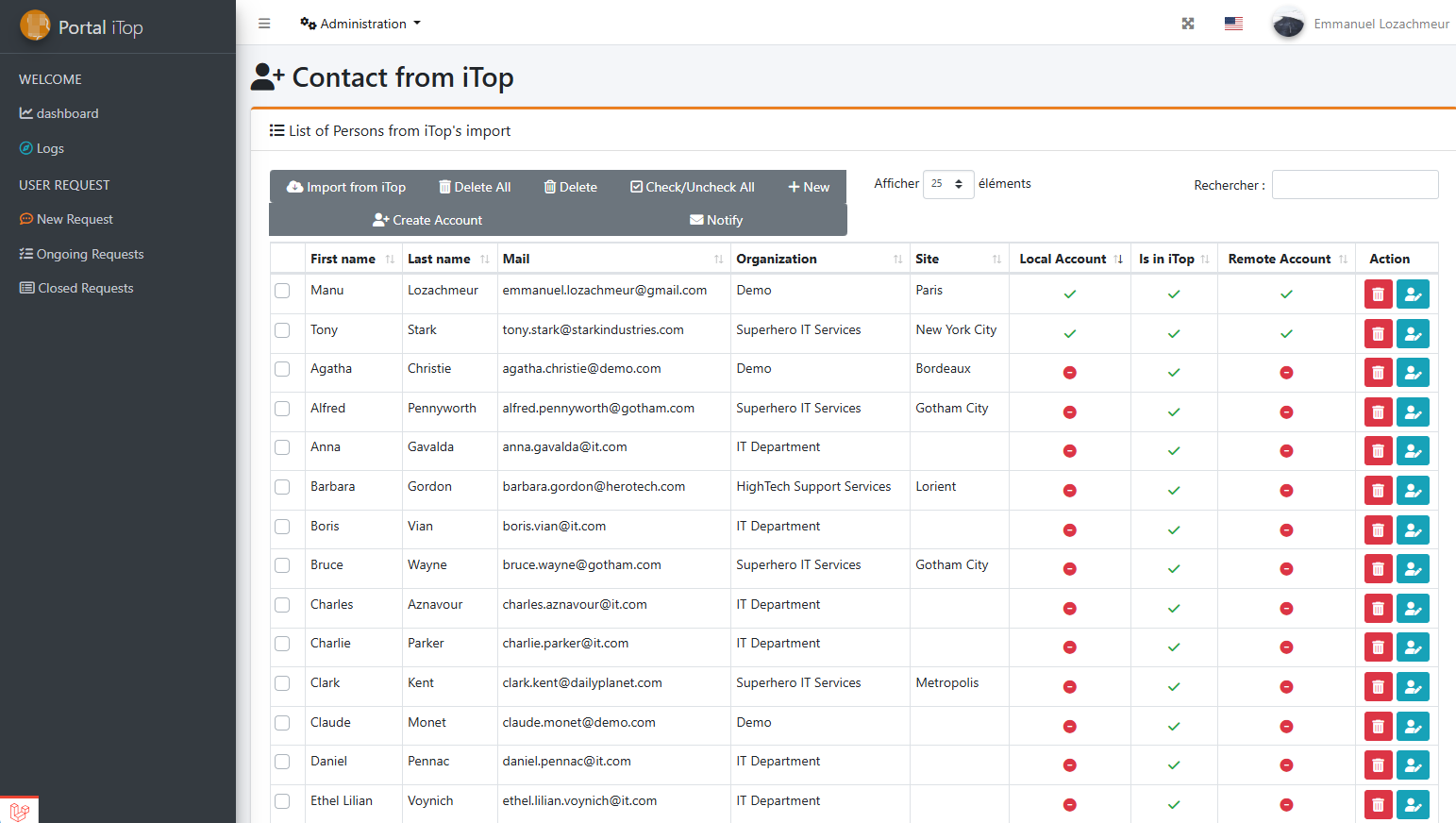Open the Administration dropdown menu

pos(360,24)
